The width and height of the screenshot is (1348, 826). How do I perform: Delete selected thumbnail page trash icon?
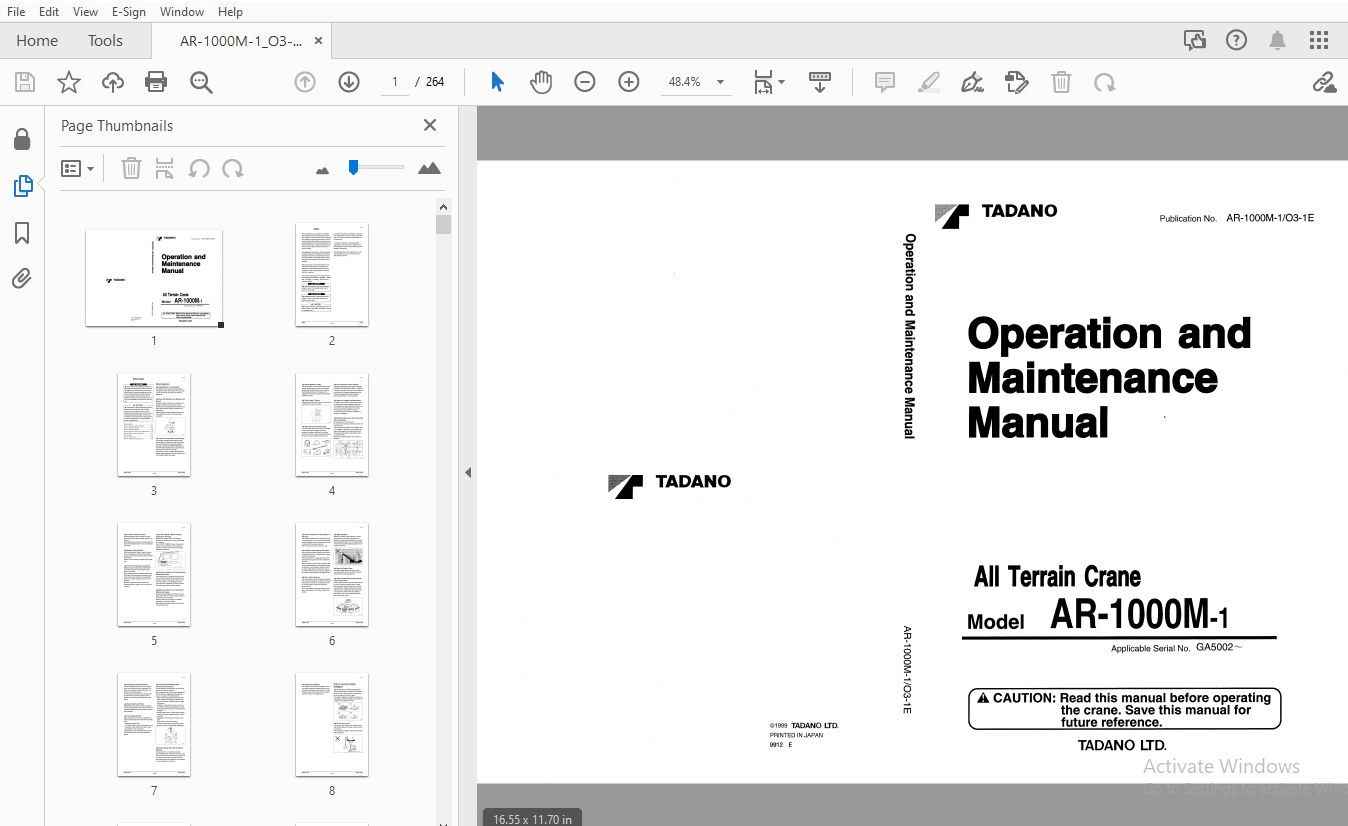[131, 168]
